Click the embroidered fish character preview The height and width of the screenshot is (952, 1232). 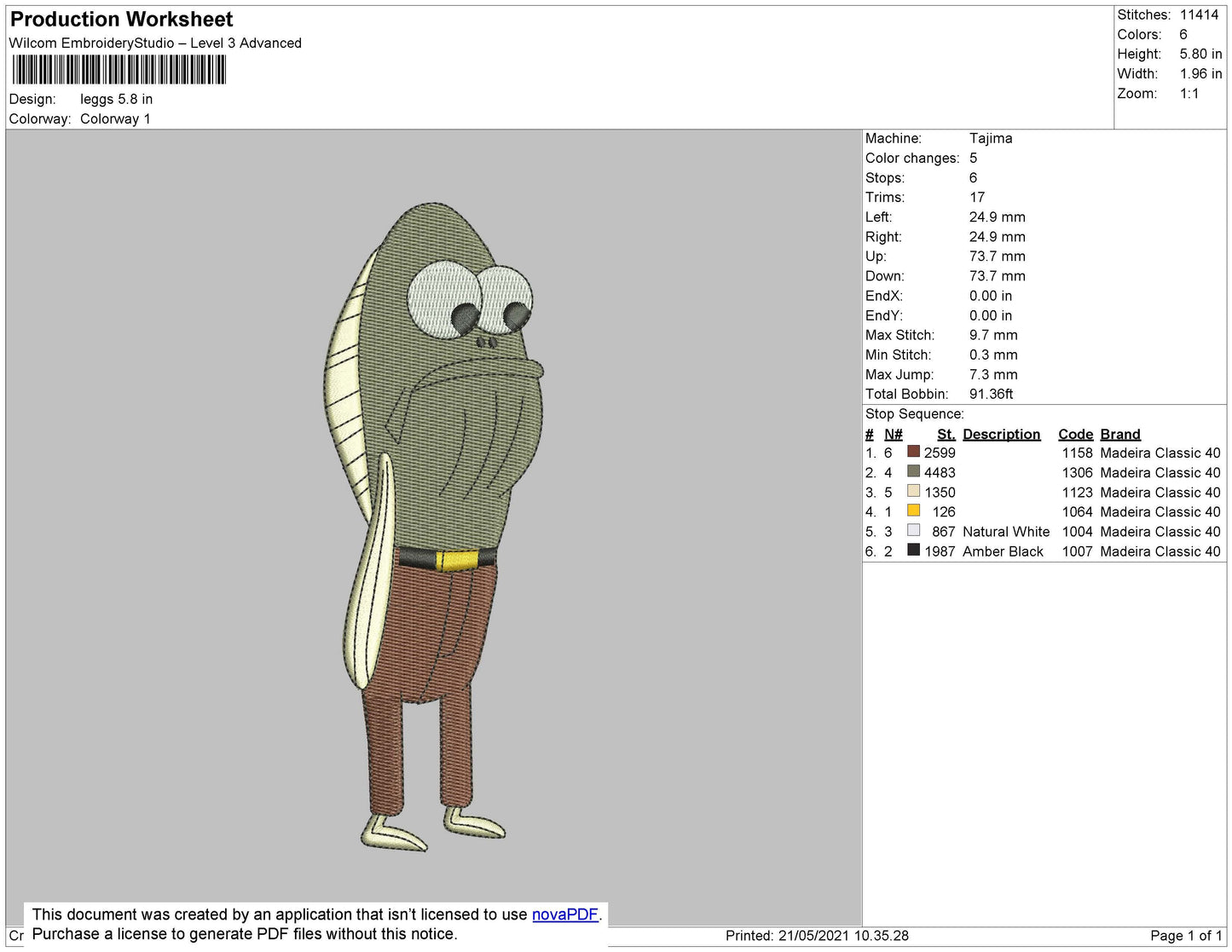coord(433,527)
